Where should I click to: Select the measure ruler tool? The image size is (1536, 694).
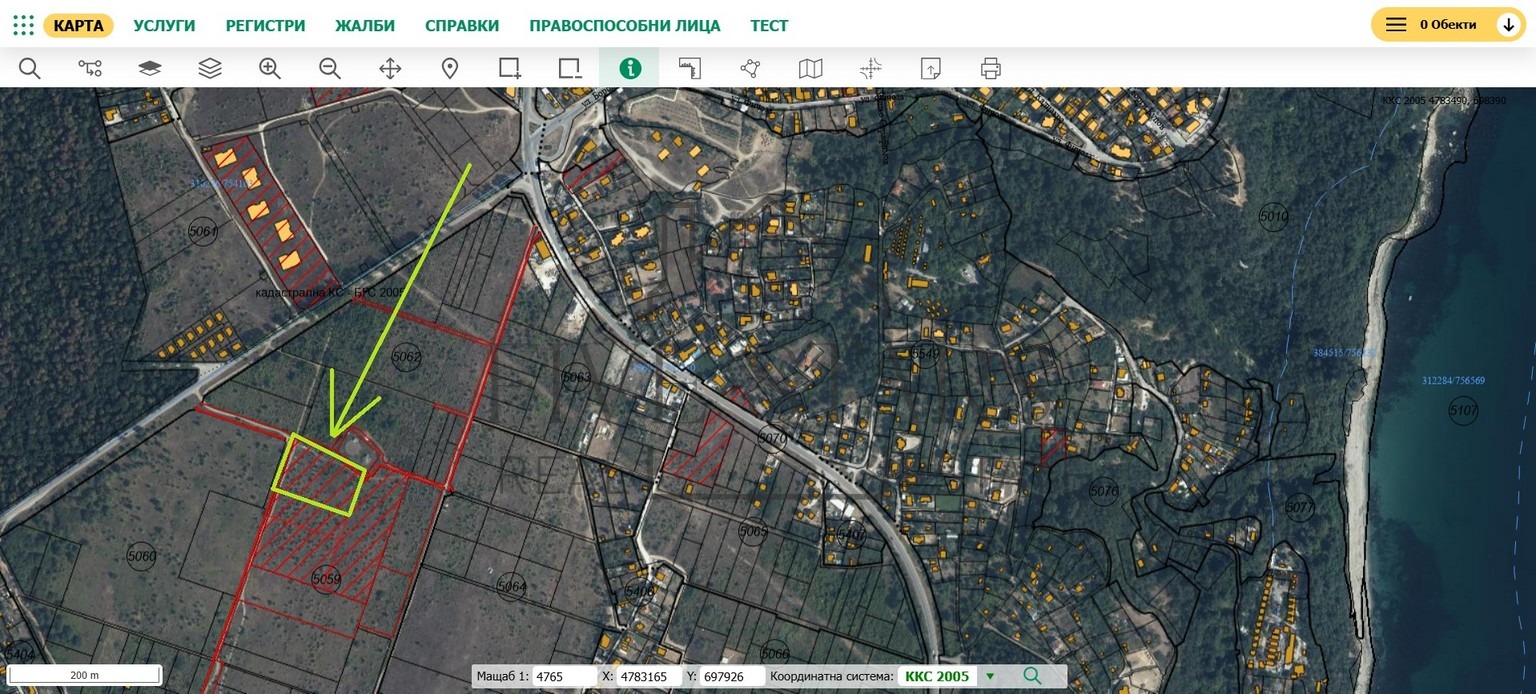[x=690, y=68]
